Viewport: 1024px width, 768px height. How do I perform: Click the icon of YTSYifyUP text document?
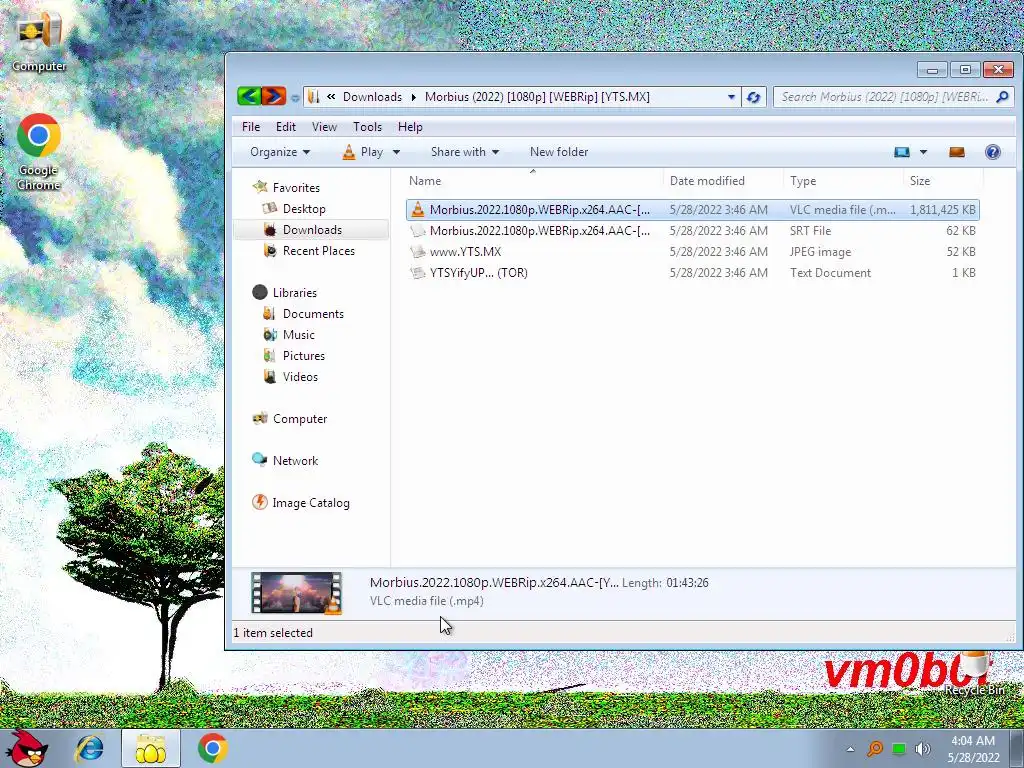(x=418, y=272)
